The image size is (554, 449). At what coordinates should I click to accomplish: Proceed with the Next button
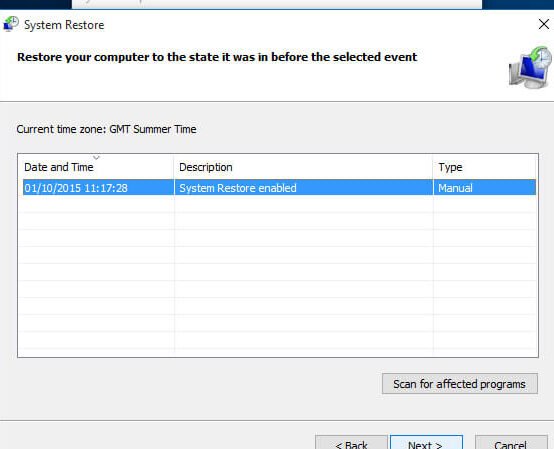click(426, 442)
